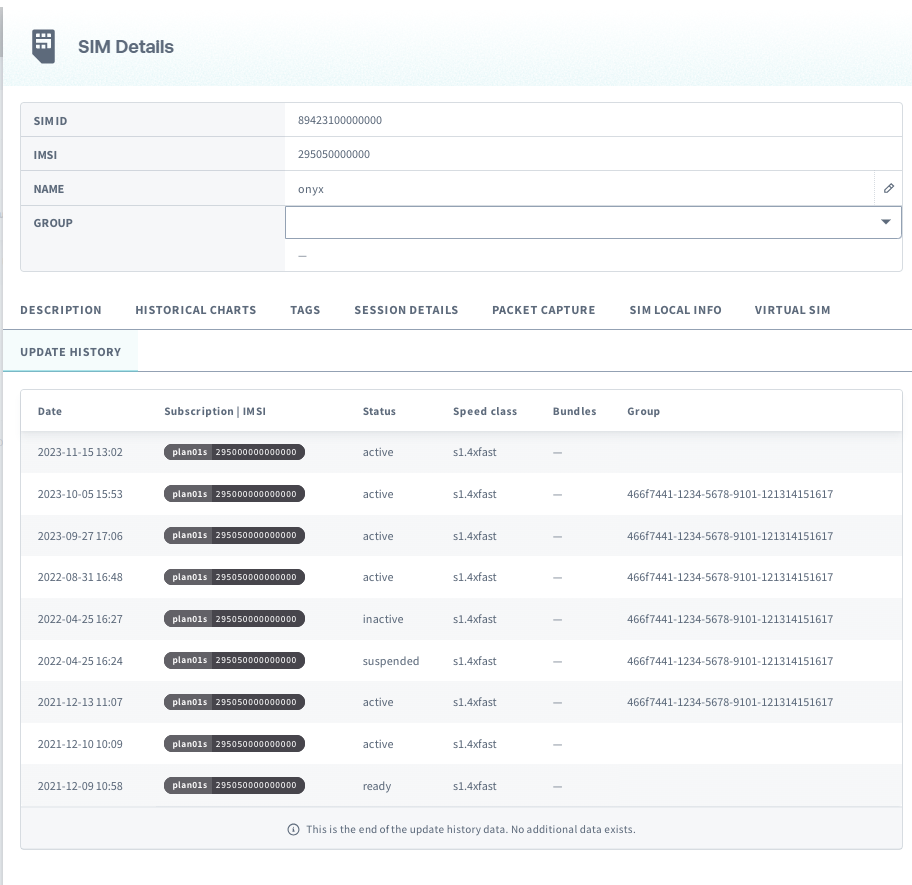Screen dimensions: 912x885
Task: Switch to the Description tab
Action: (61, 310)
